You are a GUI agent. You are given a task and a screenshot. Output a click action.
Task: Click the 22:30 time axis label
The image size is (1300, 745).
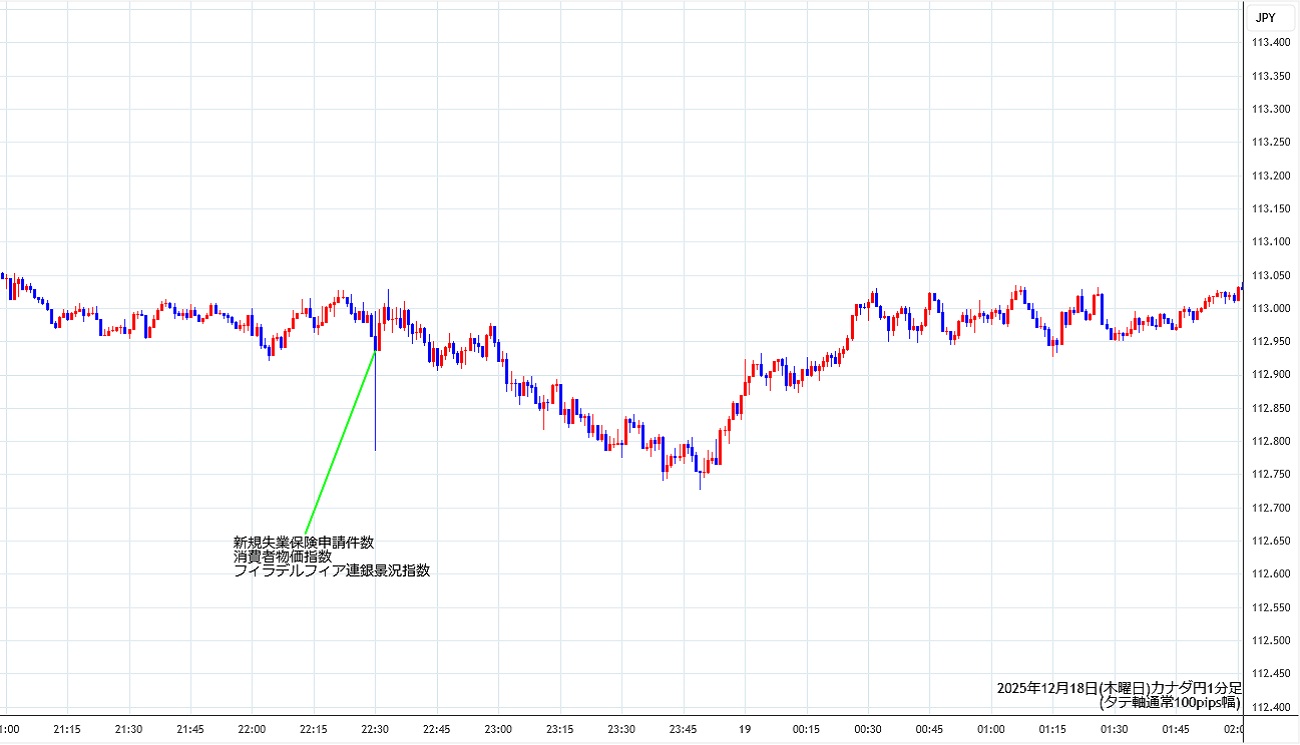tap(375, 729)
